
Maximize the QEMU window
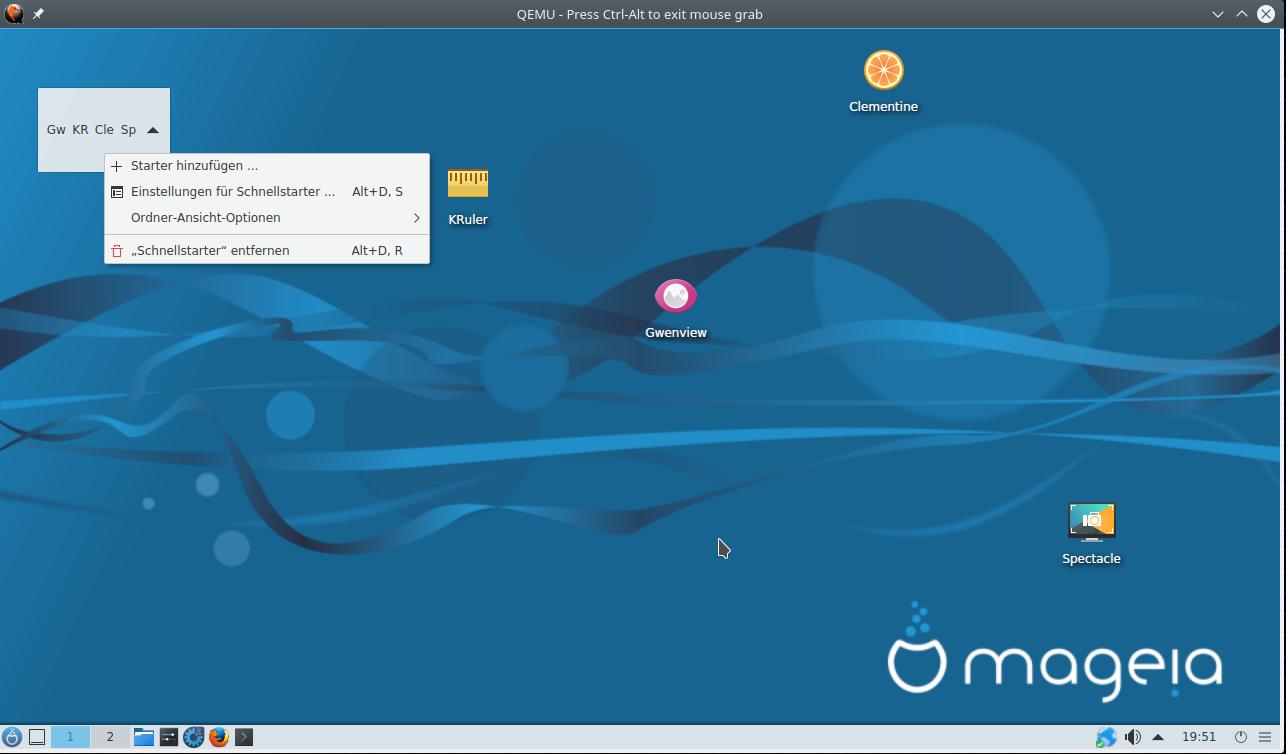coord(1241,14)
